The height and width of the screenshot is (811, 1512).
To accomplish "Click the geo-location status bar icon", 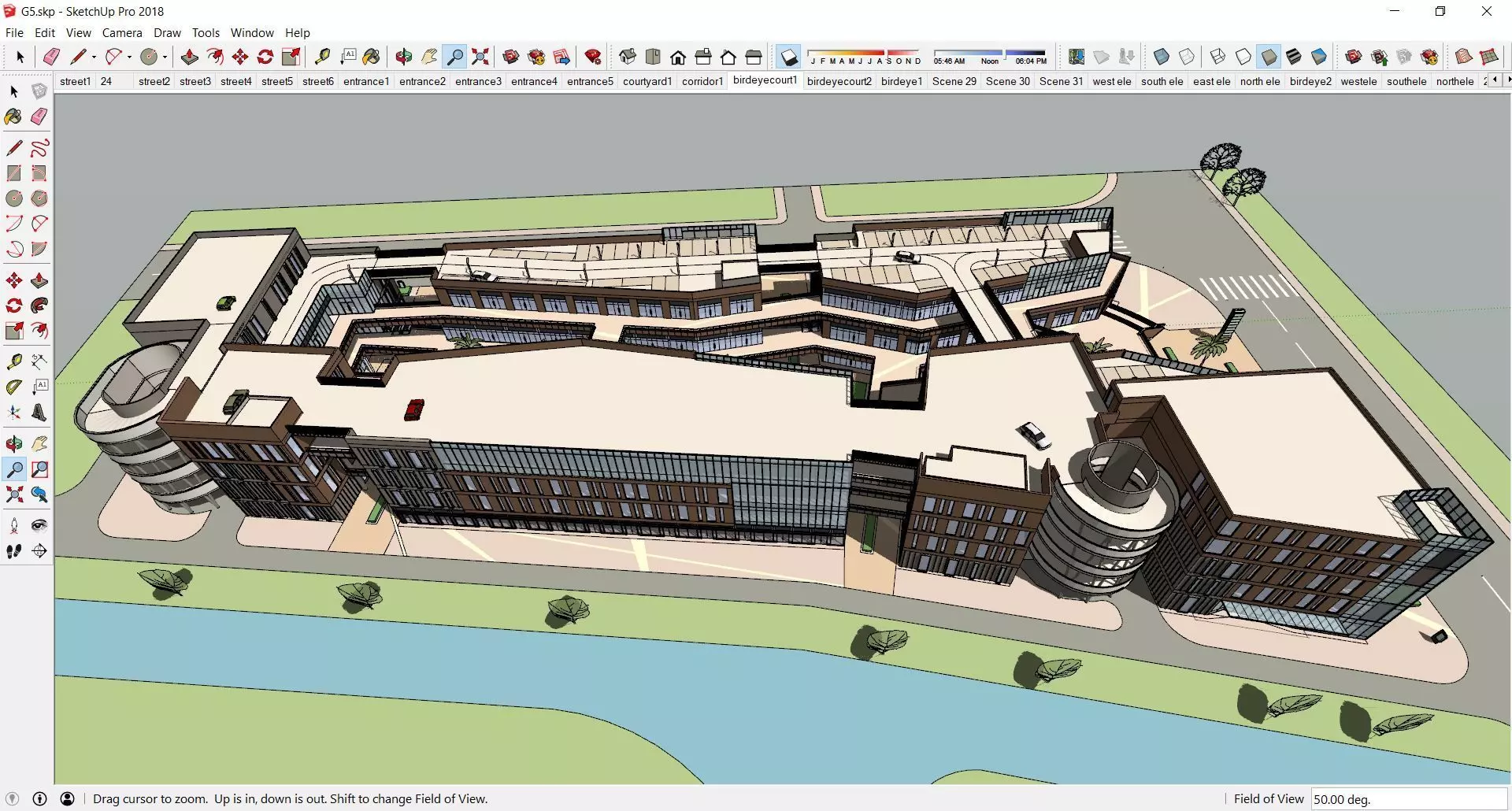I will (13, 798).
